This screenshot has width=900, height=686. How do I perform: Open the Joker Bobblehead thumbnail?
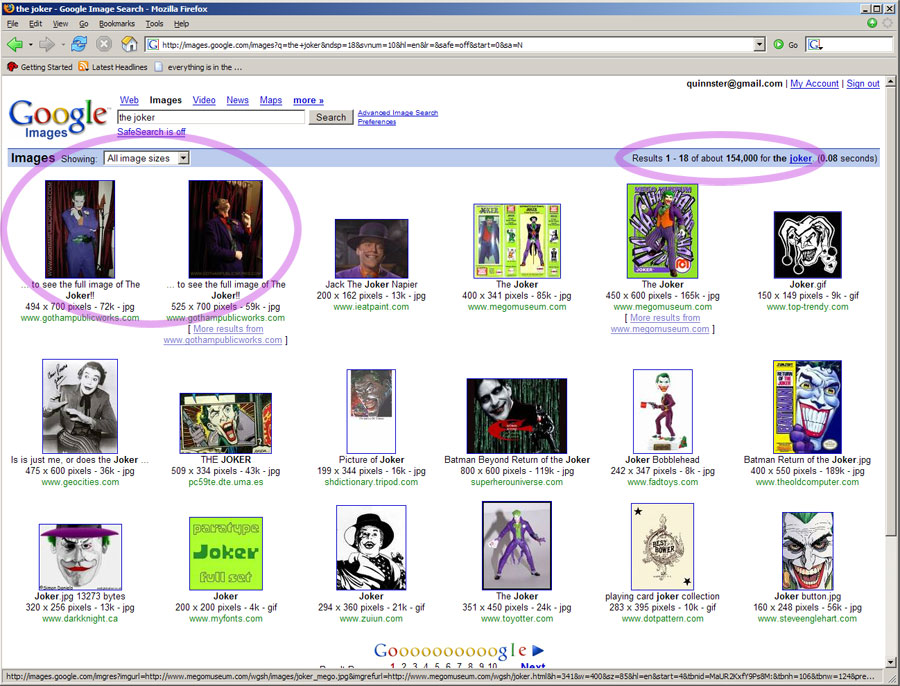(662, 411)
